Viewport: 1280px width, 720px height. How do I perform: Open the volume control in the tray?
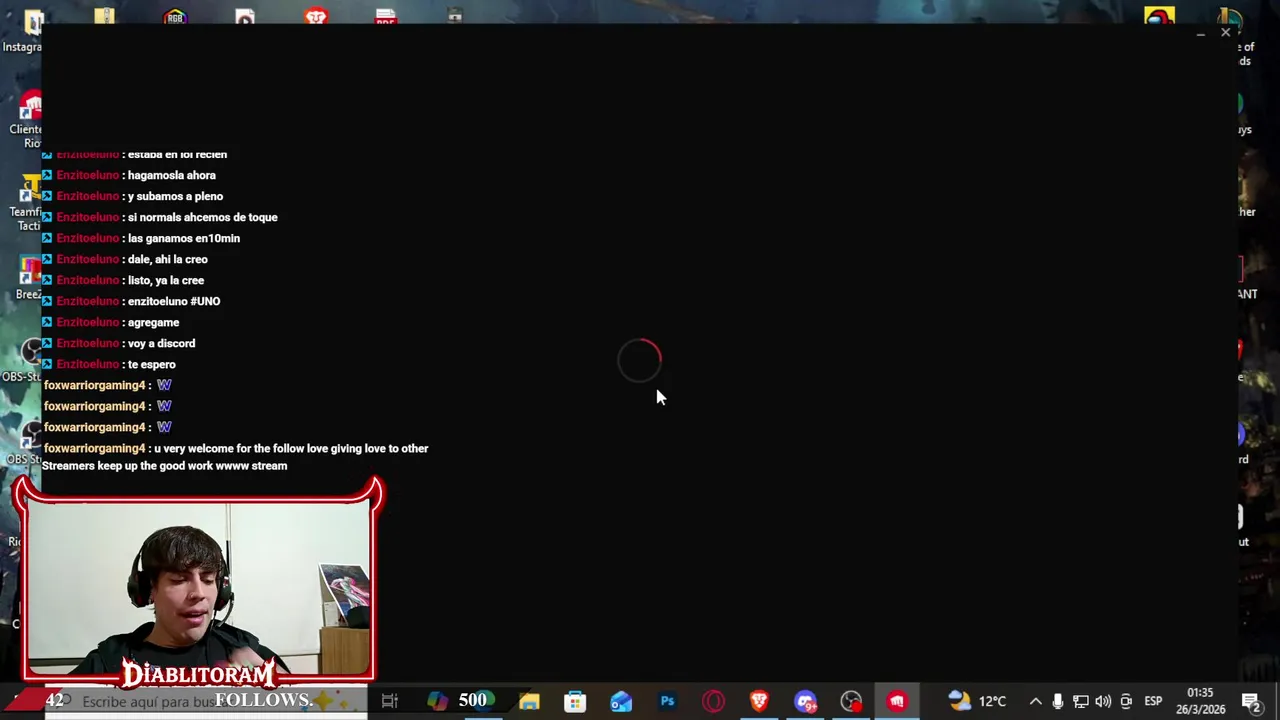tap(1103, 701)
